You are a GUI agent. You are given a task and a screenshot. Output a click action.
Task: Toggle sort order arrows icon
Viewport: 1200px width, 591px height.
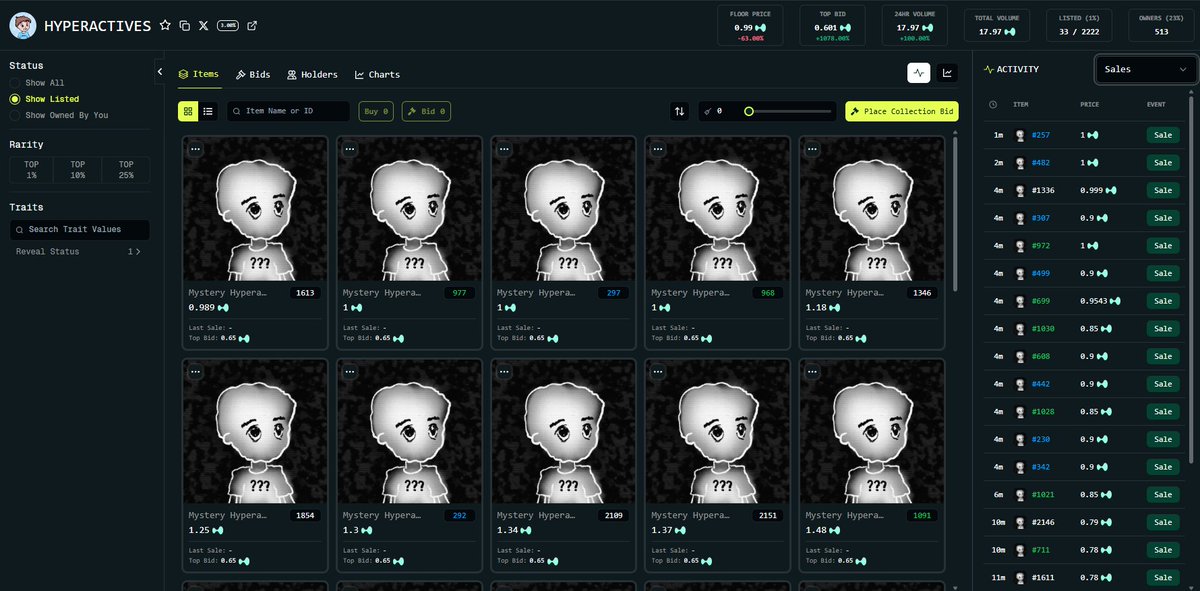[x=680, y=111]
